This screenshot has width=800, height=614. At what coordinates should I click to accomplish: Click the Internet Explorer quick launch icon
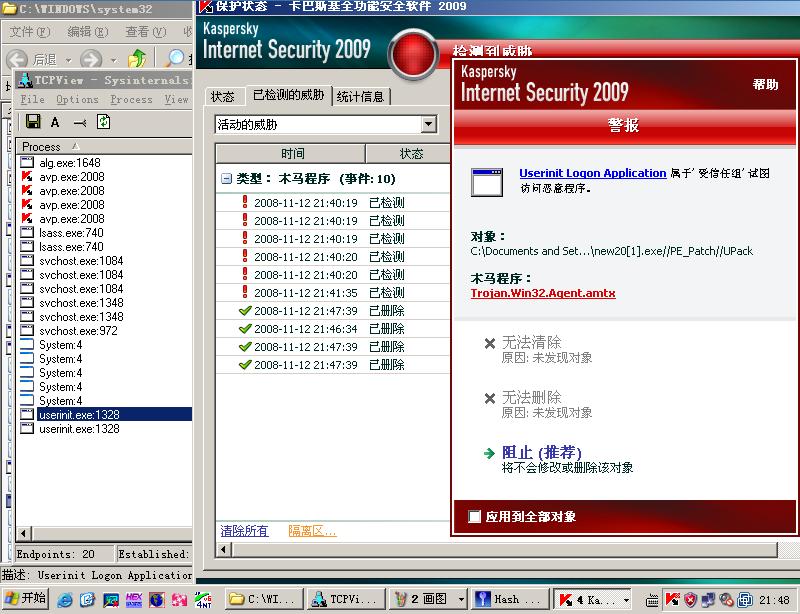pyautogui.click(x=64, y=599)
